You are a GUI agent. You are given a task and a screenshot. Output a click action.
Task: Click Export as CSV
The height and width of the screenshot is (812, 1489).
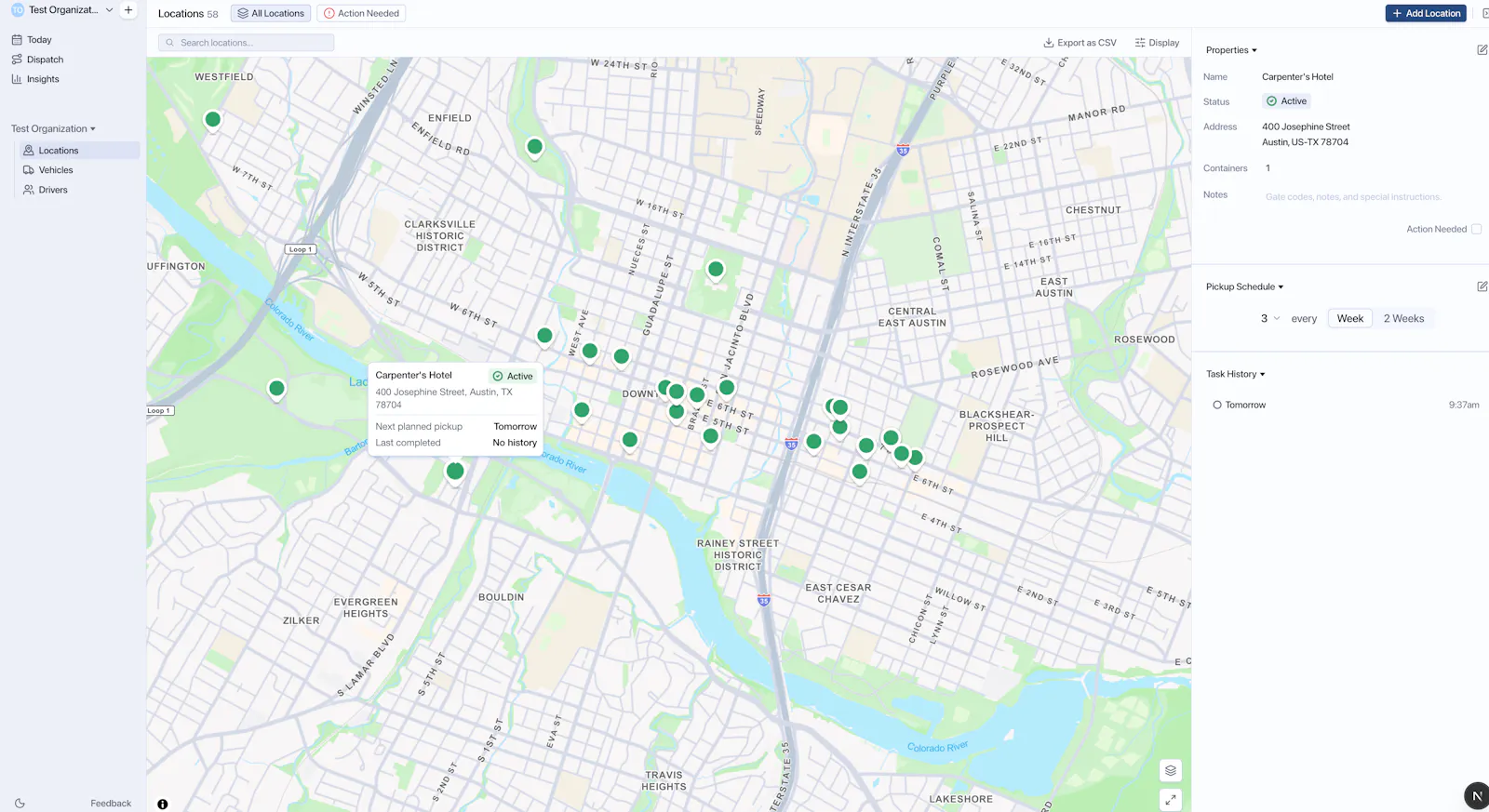click(1080, 43)
